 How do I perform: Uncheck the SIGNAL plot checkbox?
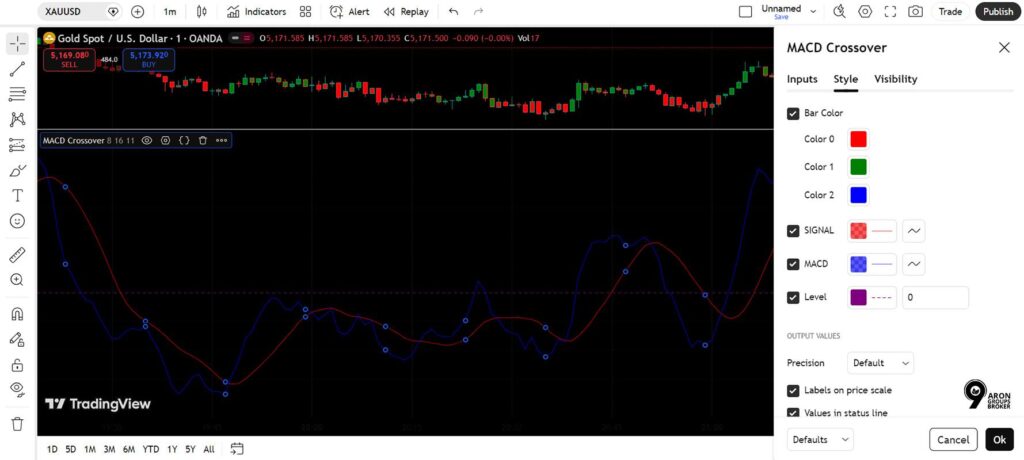coord(793,231)
